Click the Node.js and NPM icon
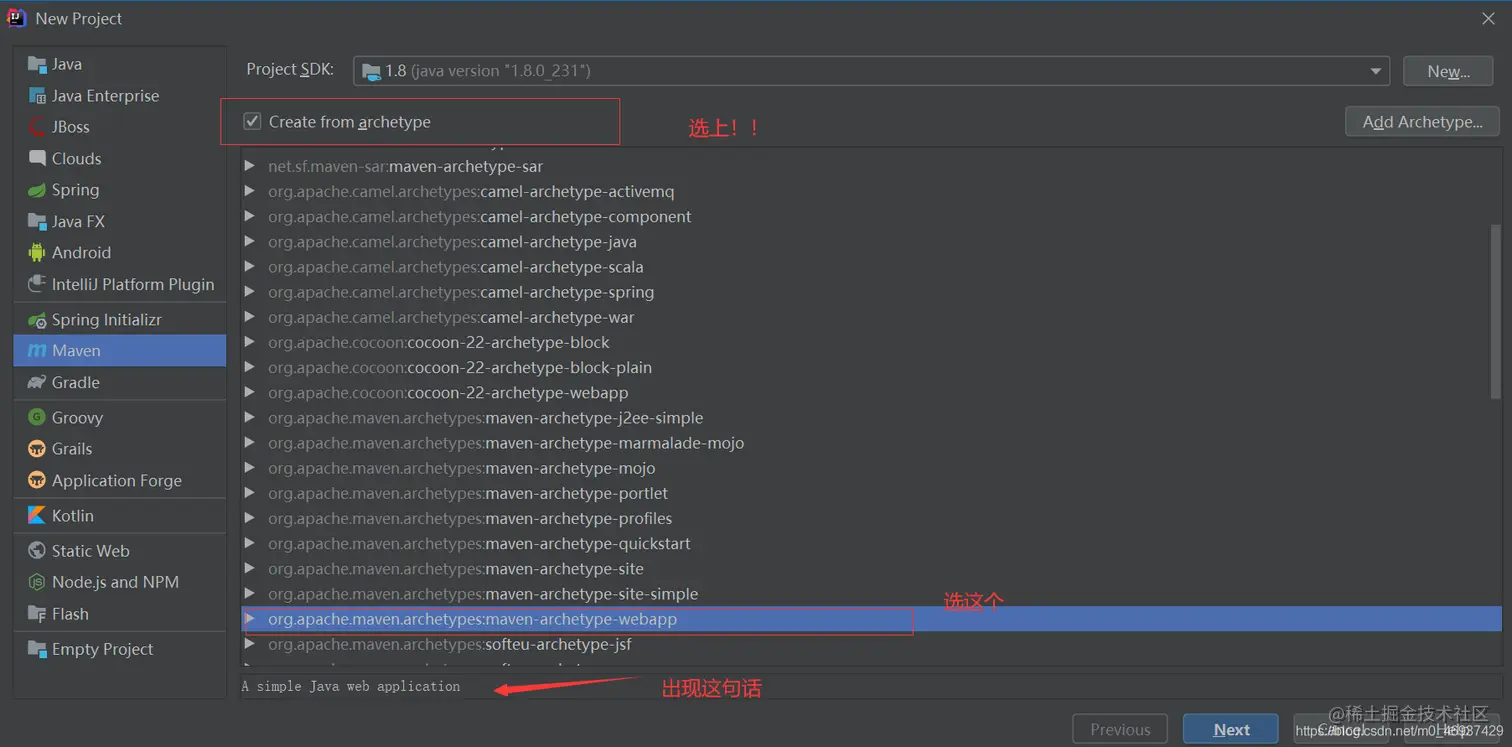 [37, 582]
